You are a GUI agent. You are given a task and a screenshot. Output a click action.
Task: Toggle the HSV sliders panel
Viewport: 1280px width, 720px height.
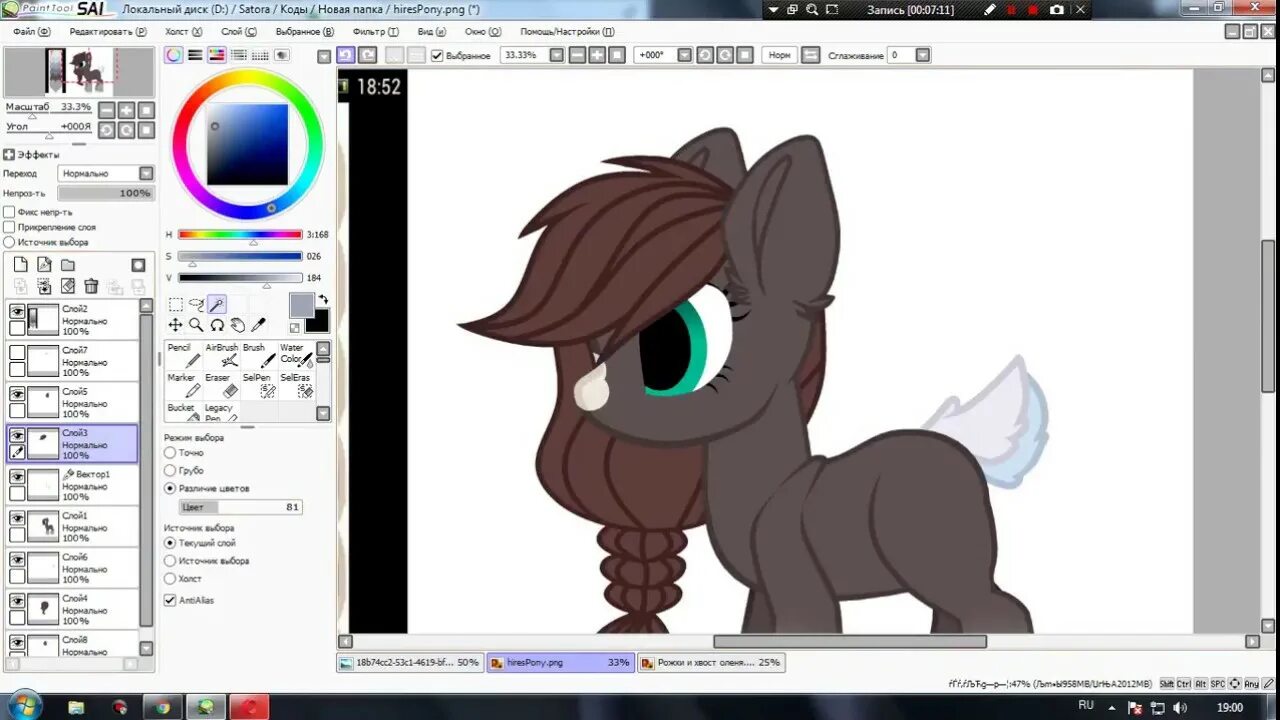[217, 55]
